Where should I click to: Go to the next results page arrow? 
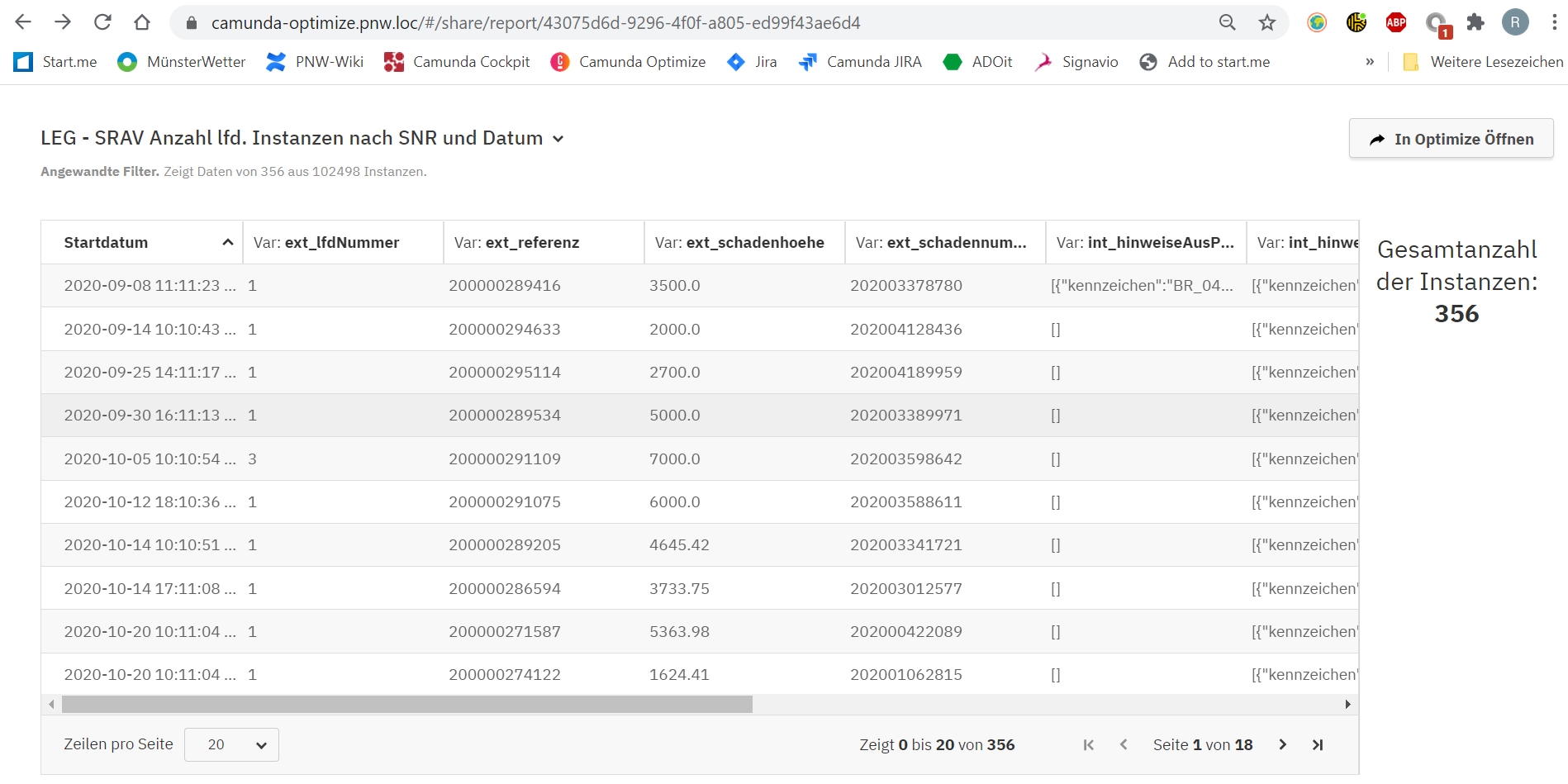1282,744
